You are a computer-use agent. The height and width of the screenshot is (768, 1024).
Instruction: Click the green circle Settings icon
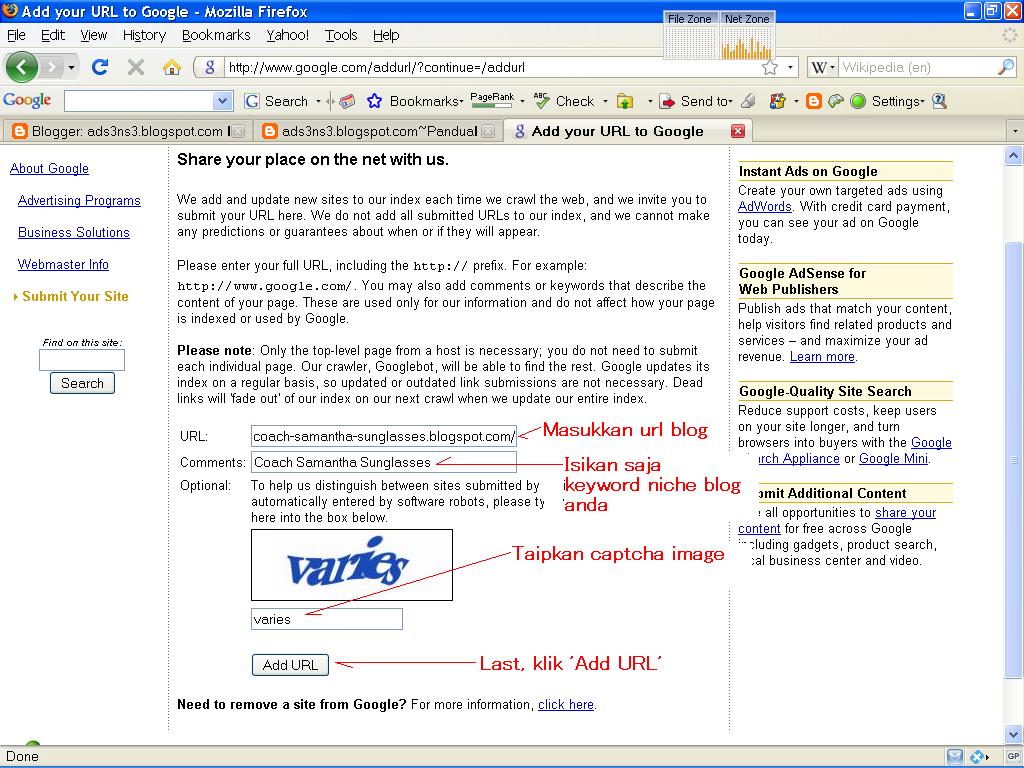[x=858, y=101]
